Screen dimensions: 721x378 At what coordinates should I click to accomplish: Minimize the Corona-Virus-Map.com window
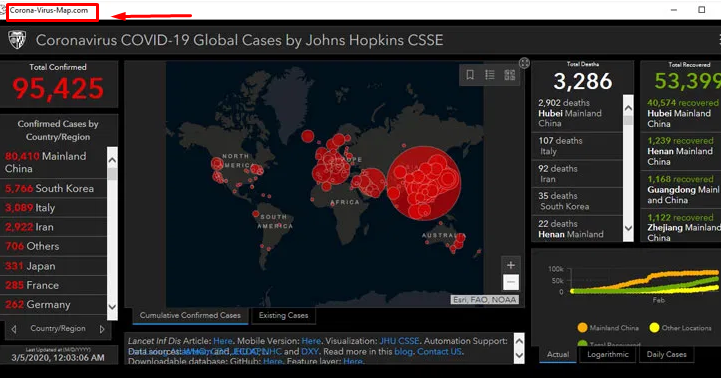(674, 10)
